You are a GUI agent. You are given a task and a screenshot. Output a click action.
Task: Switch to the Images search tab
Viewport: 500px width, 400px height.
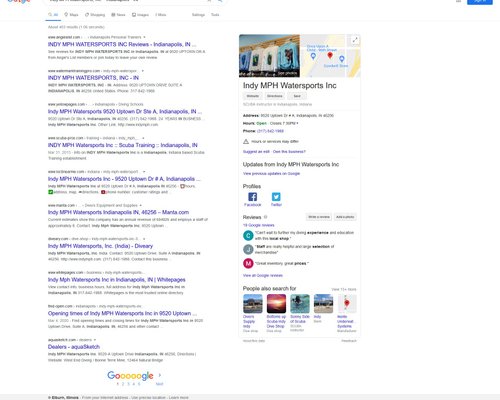pos(140,15)
